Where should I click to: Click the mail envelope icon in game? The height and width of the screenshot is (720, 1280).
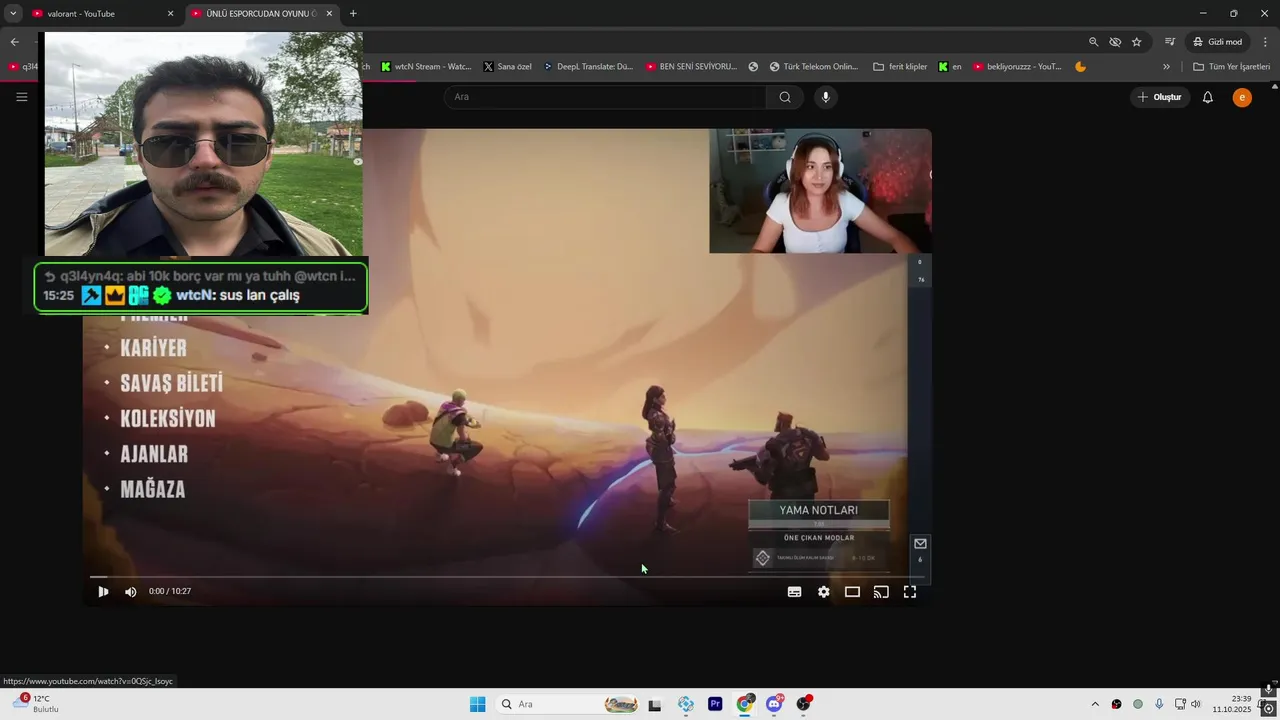click(920, 544)
